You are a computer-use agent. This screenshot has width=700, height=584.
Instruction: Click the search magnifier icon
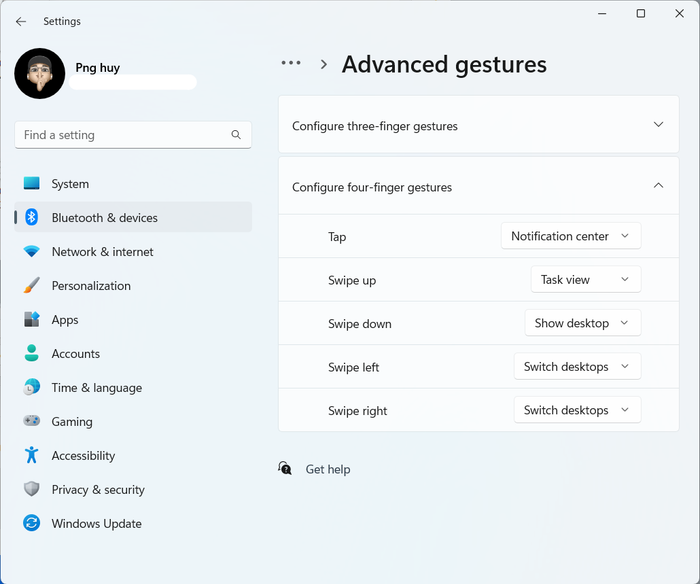pos(236,134)
